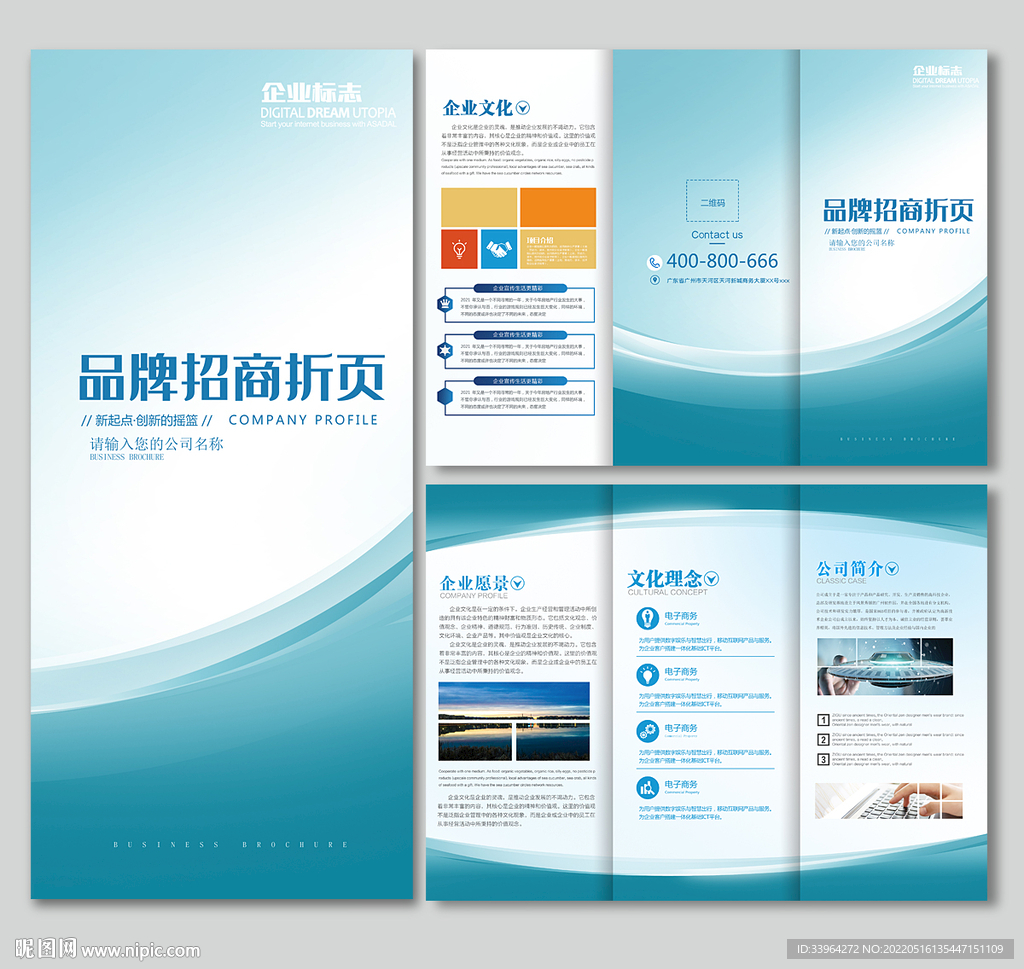The width and height of the screenshot is (1024, 969).
Task: Click the large 请输入您的公司名称 text on the front cover
Action: pyautogui.click(x=157, y=444)
